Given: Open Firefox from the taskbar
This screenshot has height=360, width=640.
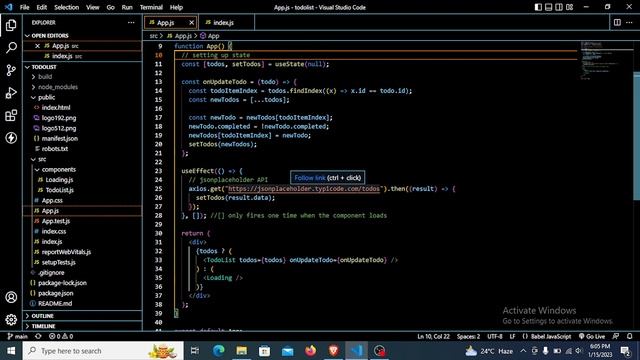Looking at the screenshot, I should pos(311,351).
